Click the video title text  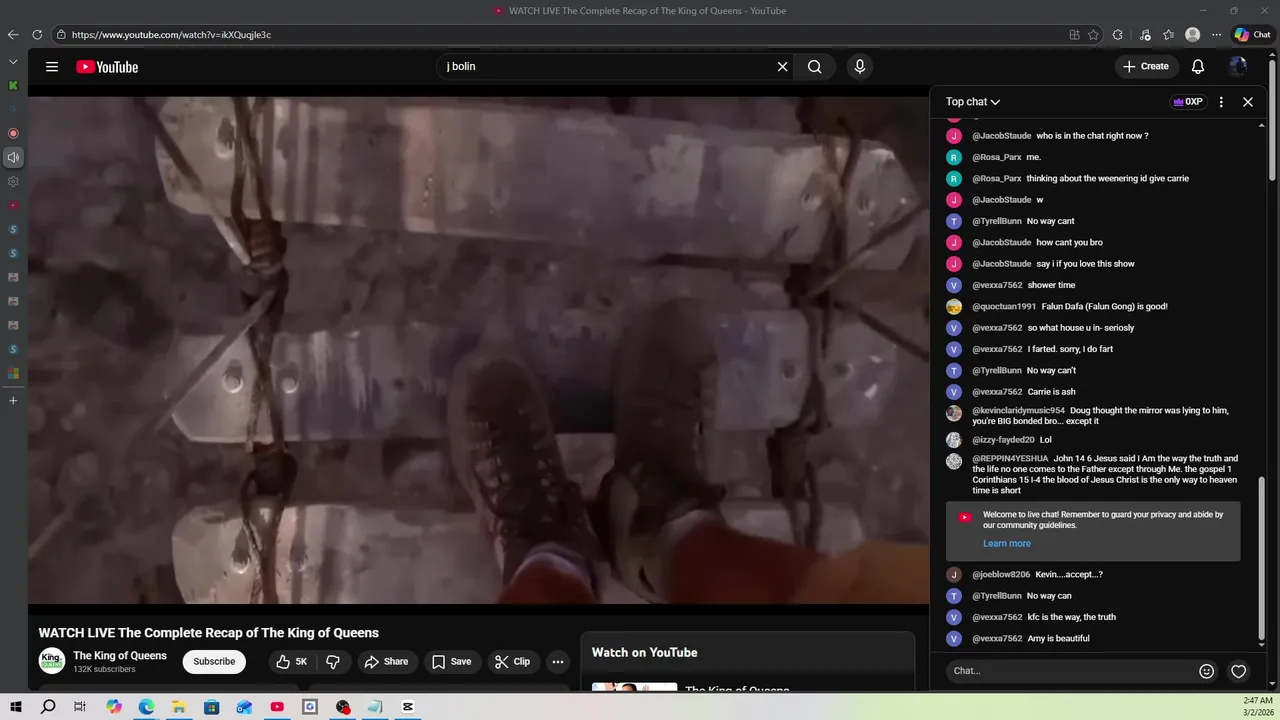208,633
